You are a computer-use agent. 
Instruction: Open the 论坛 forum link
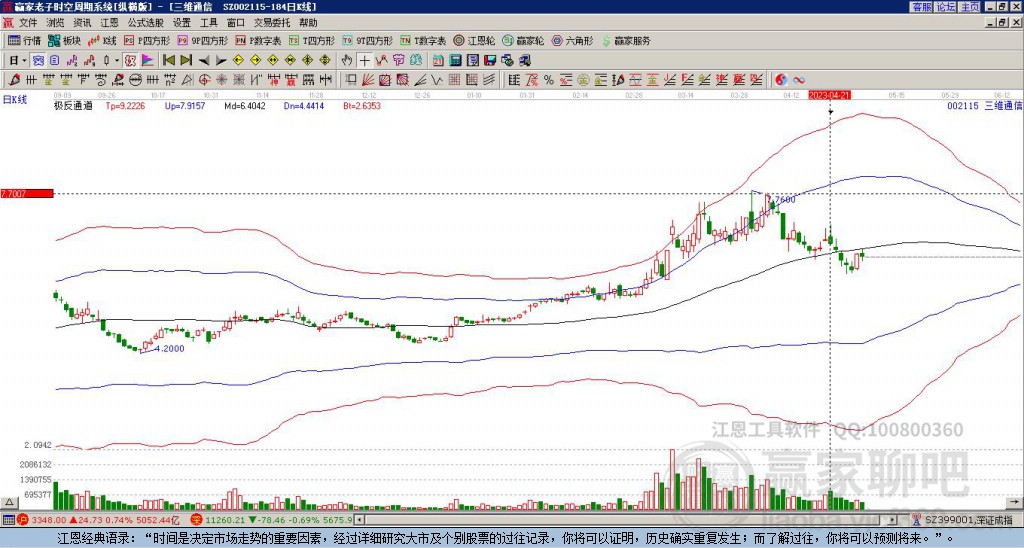(x=946, y=7)
